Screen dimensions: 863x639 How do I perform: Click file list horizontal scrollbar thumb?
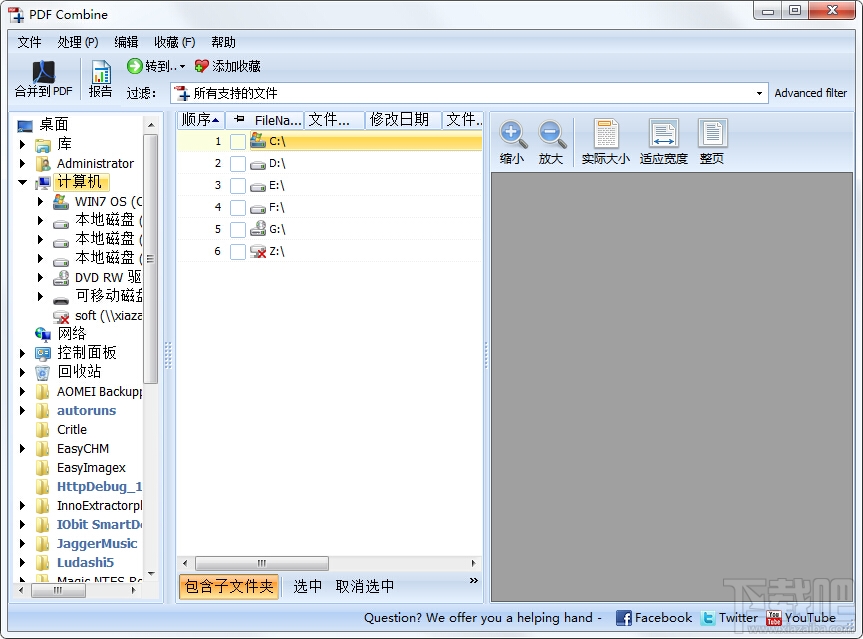pos(262,563)
